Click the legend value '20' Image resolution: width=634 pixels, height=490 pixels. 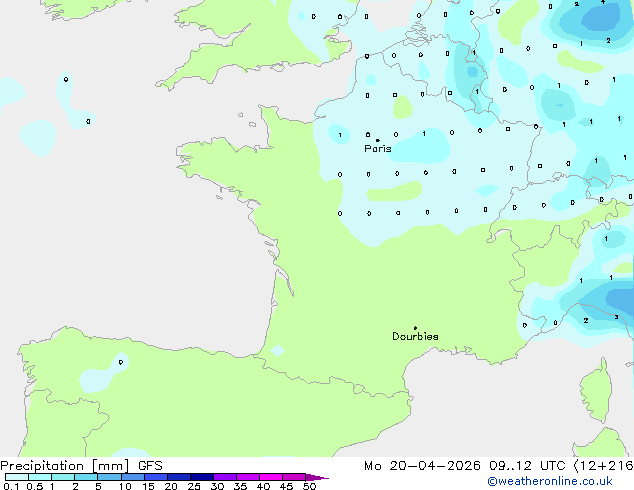171,486
